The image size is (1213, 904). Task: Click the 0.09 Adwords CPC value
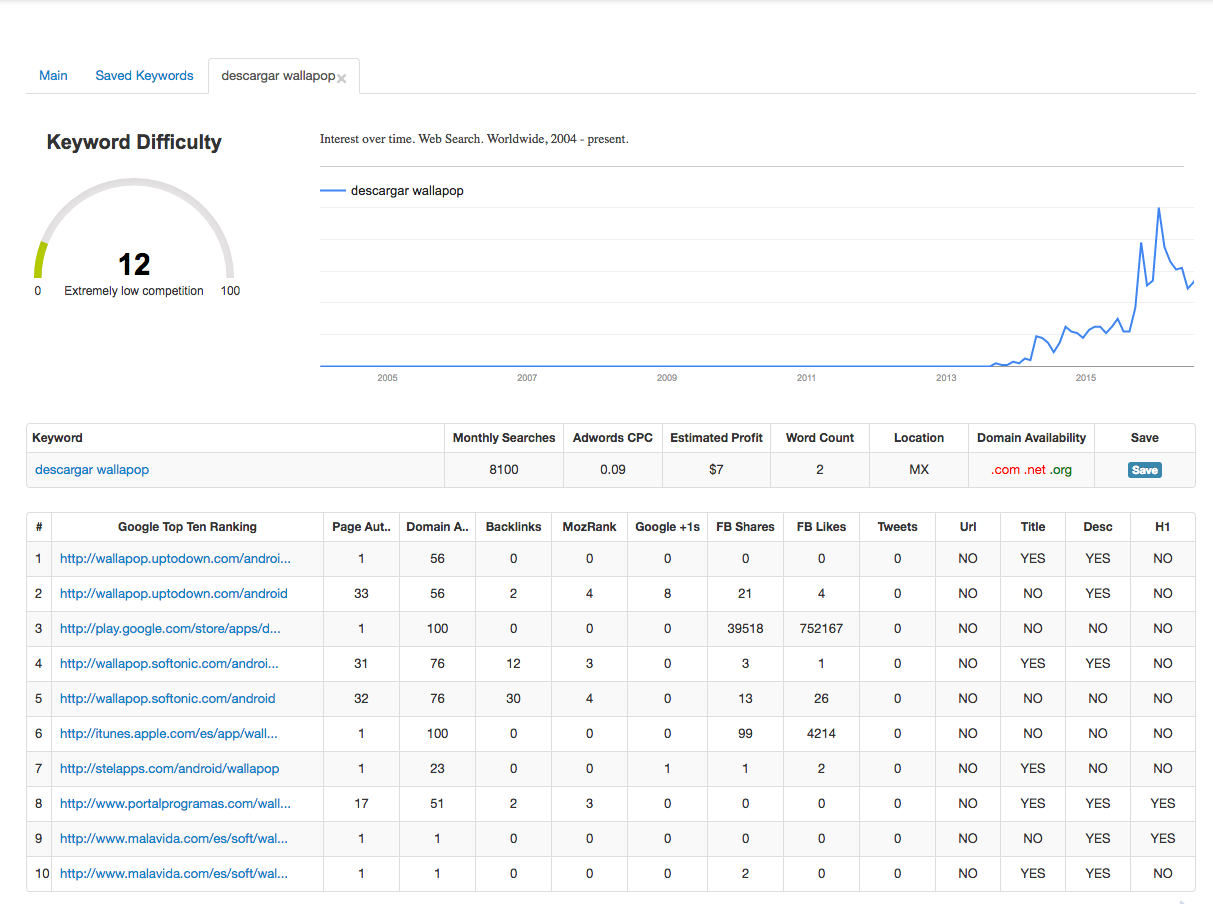click(612, 469)
